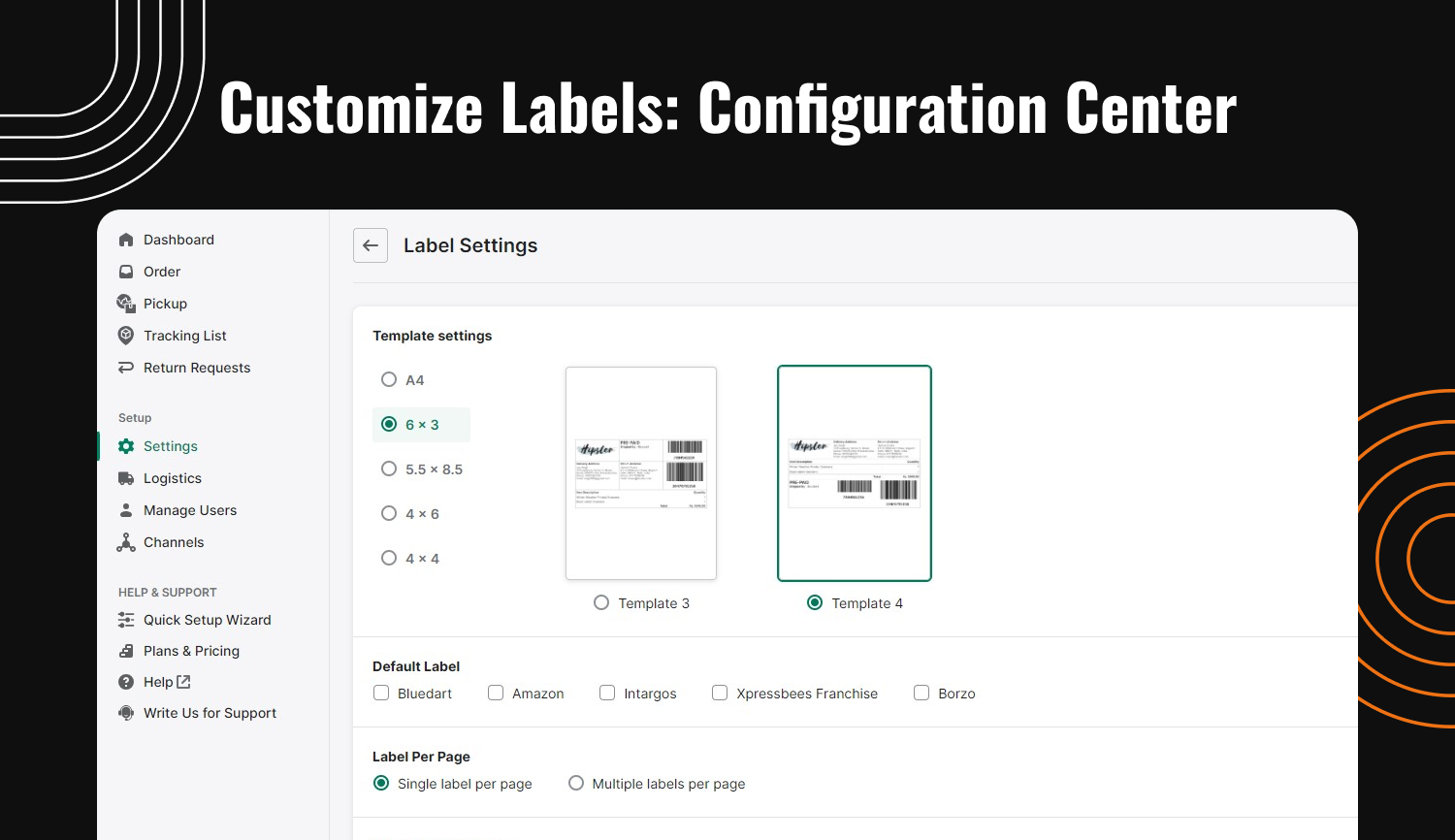Click the Order inbox icon

[126, 272]
